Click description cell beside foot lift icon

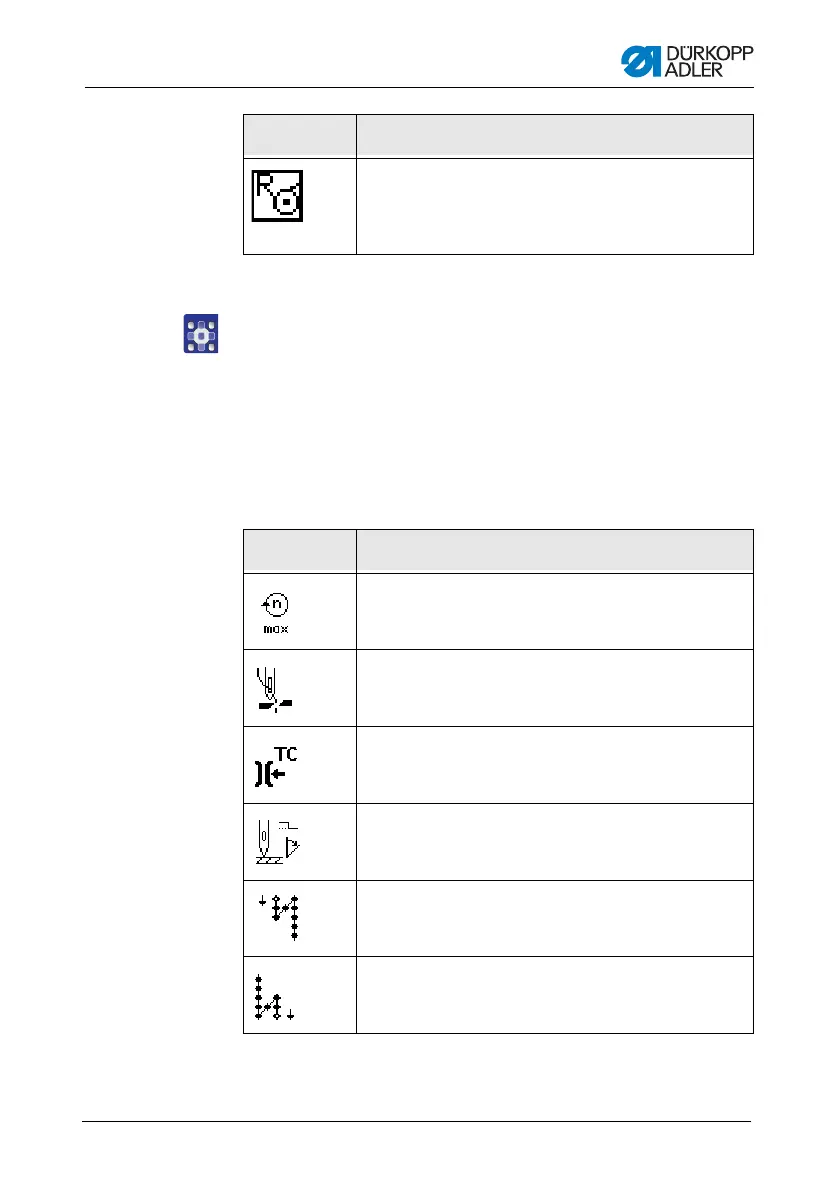(555, 842)
